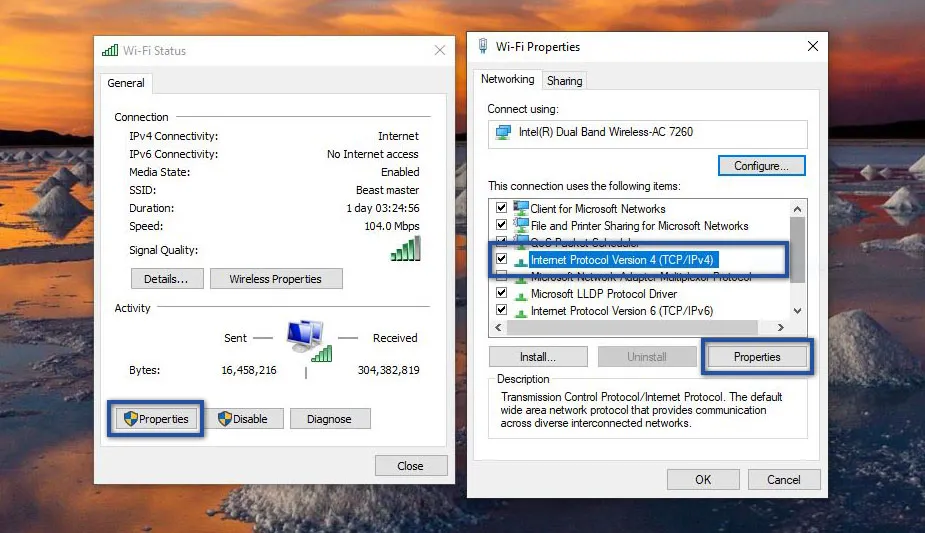The width and height of the screenshot is (925, 533).
Task: Click the items list scroll up arrow
Action: [x=798, y=209]
